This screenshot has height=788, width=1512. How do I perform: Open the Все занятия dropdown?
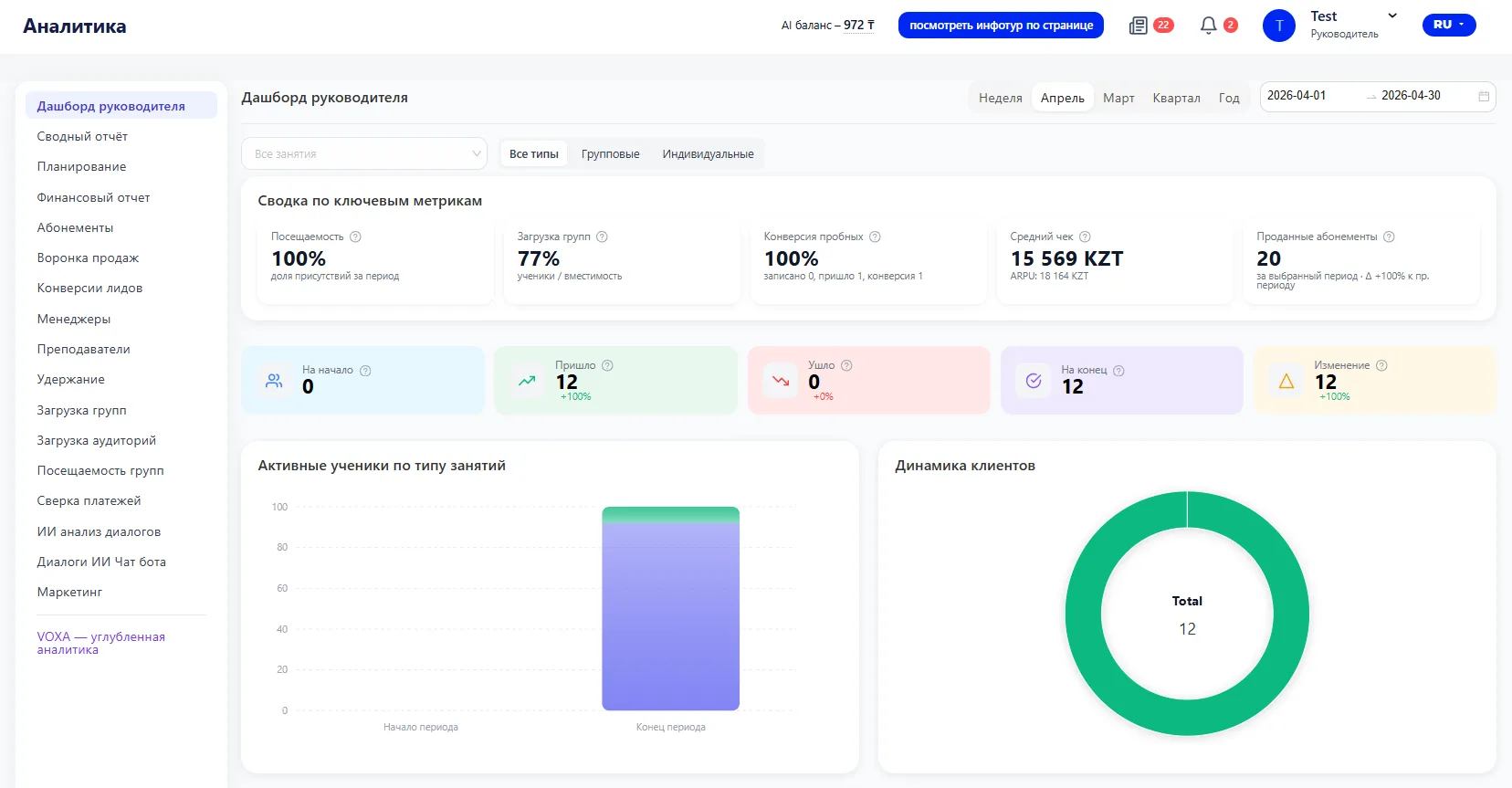point(363,154)
